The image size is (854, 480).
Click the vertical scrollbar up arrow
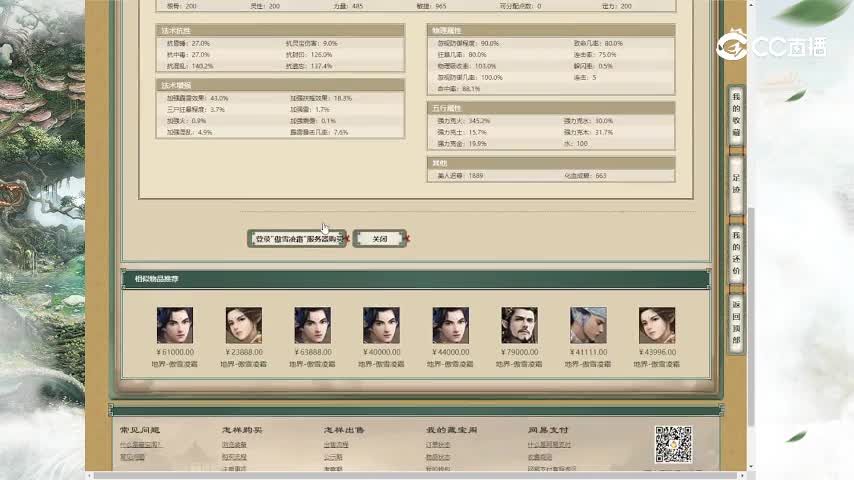click(751, 4)
